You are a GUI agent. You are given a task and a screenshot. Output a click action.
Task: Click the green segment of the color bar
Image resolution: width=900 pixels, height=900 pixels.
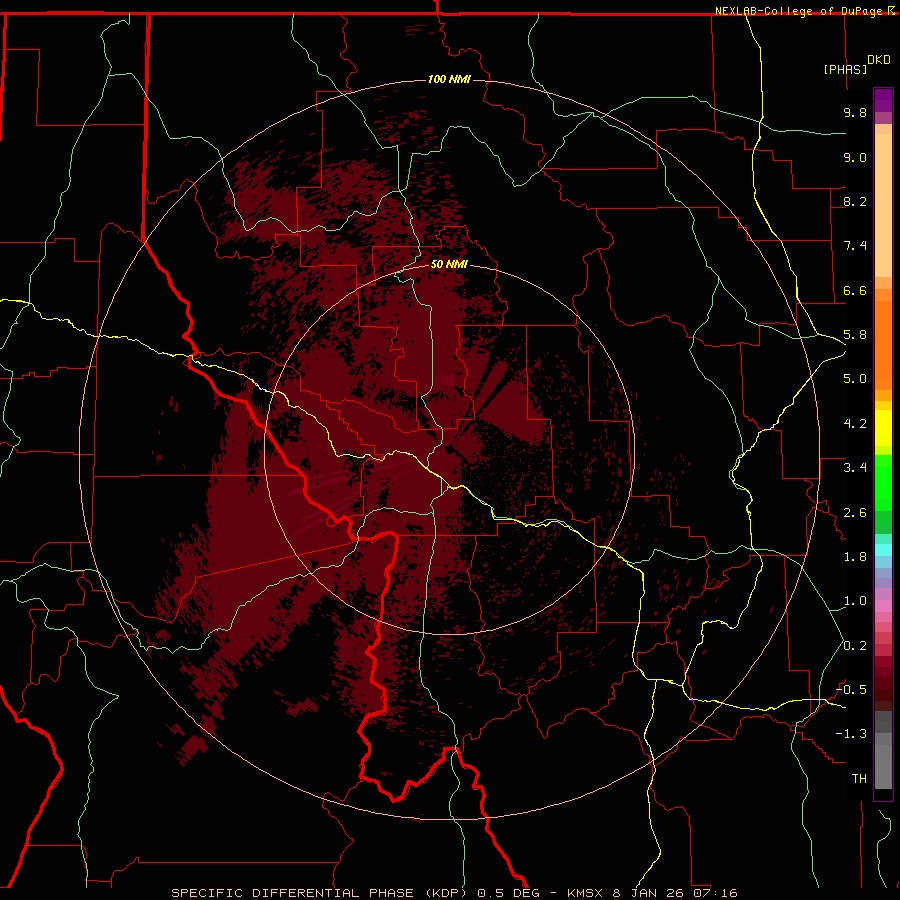(883, 483)
